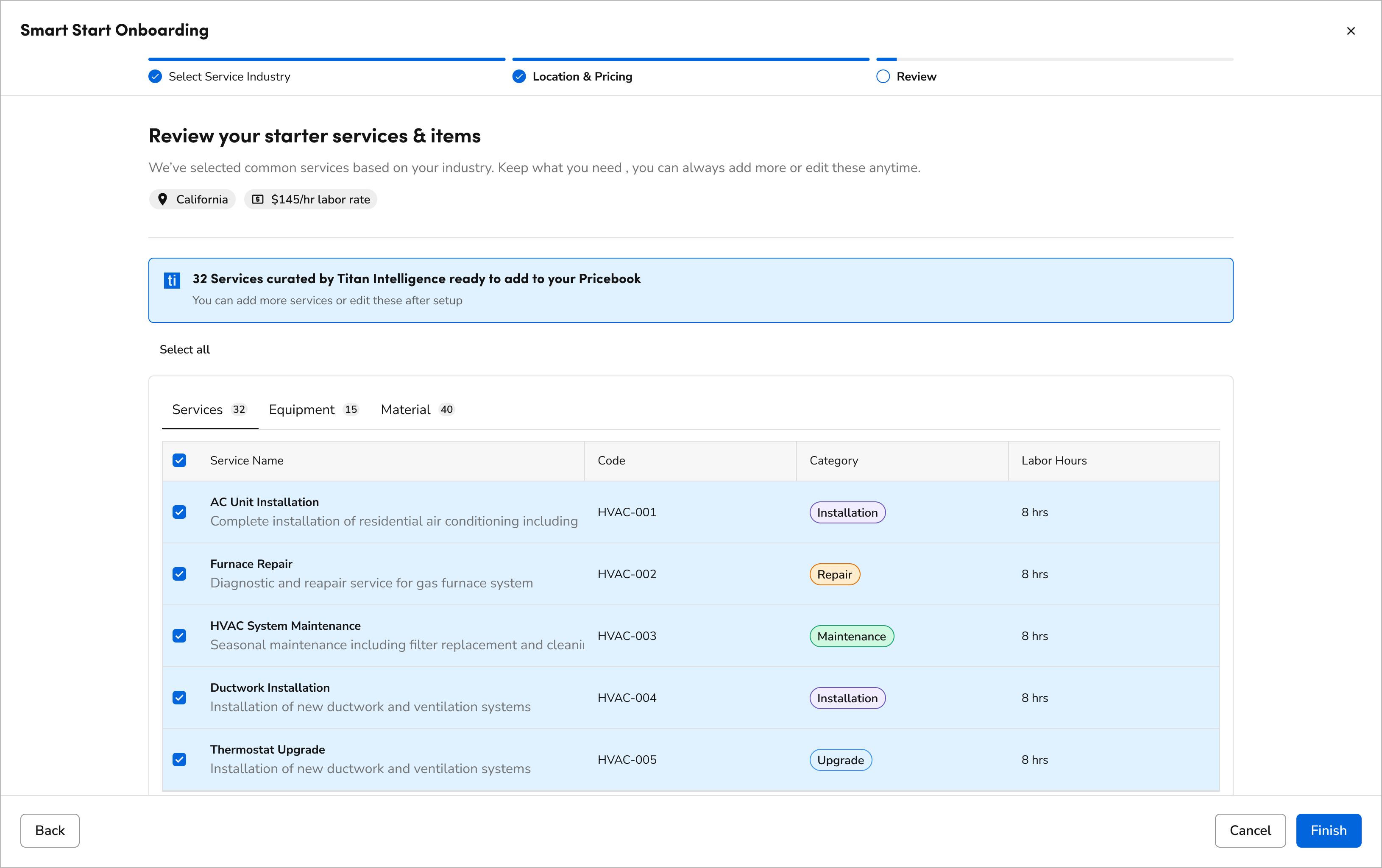Screen dimensions: 1382x868
Task: Open the Material tab
Action: pos(418,409)
